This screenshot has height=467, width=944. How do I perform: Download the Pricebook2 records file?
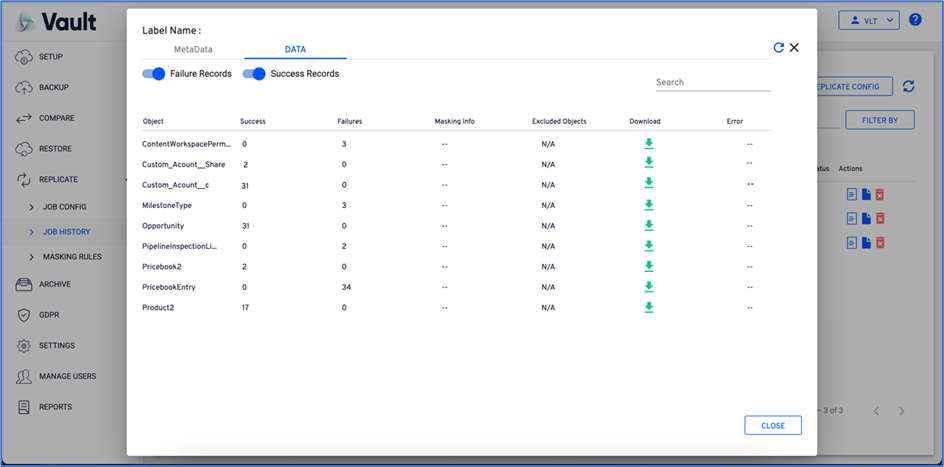point(648,266)
